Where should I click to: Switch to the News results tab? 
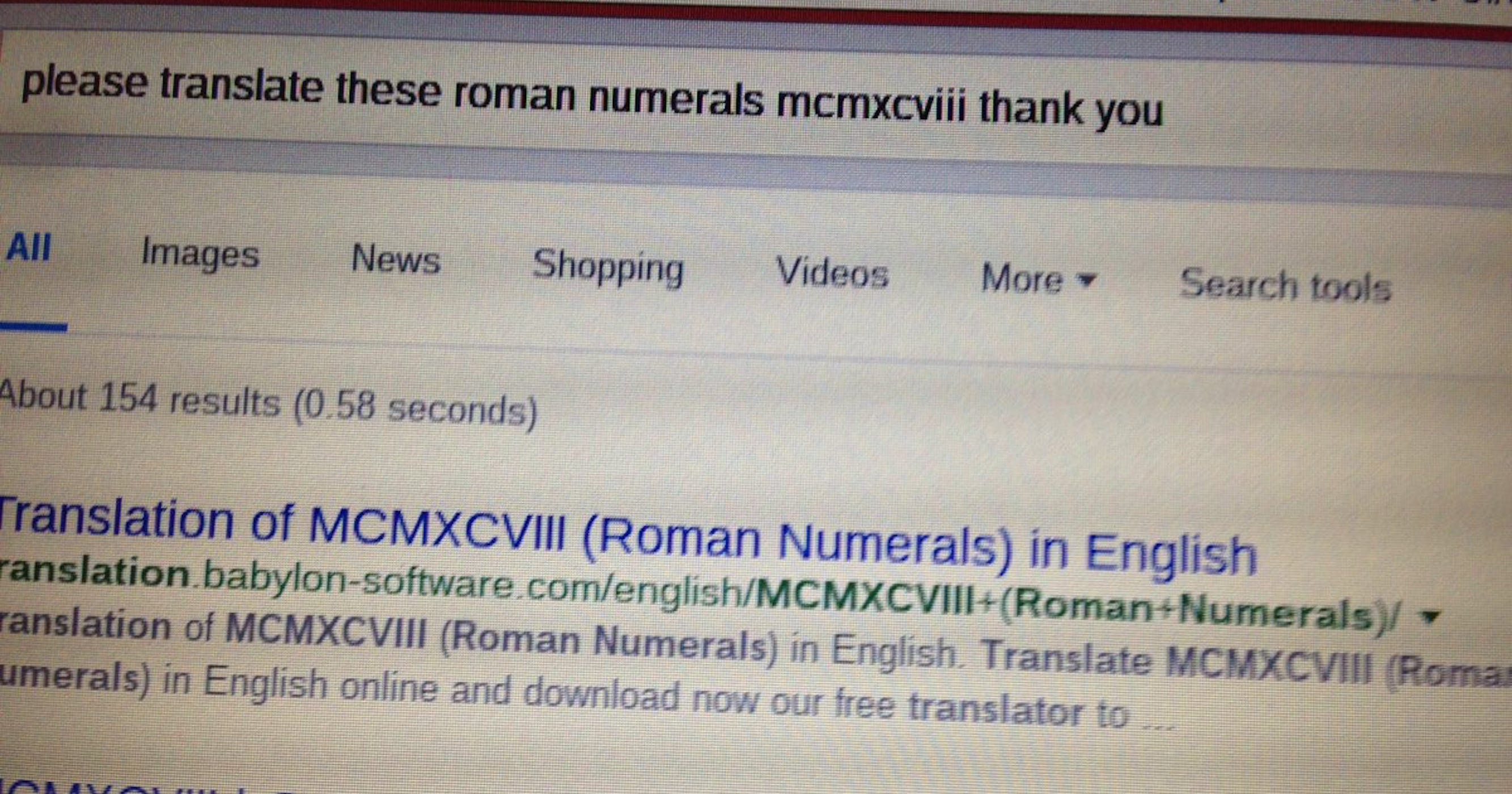(x=395, y=259)
